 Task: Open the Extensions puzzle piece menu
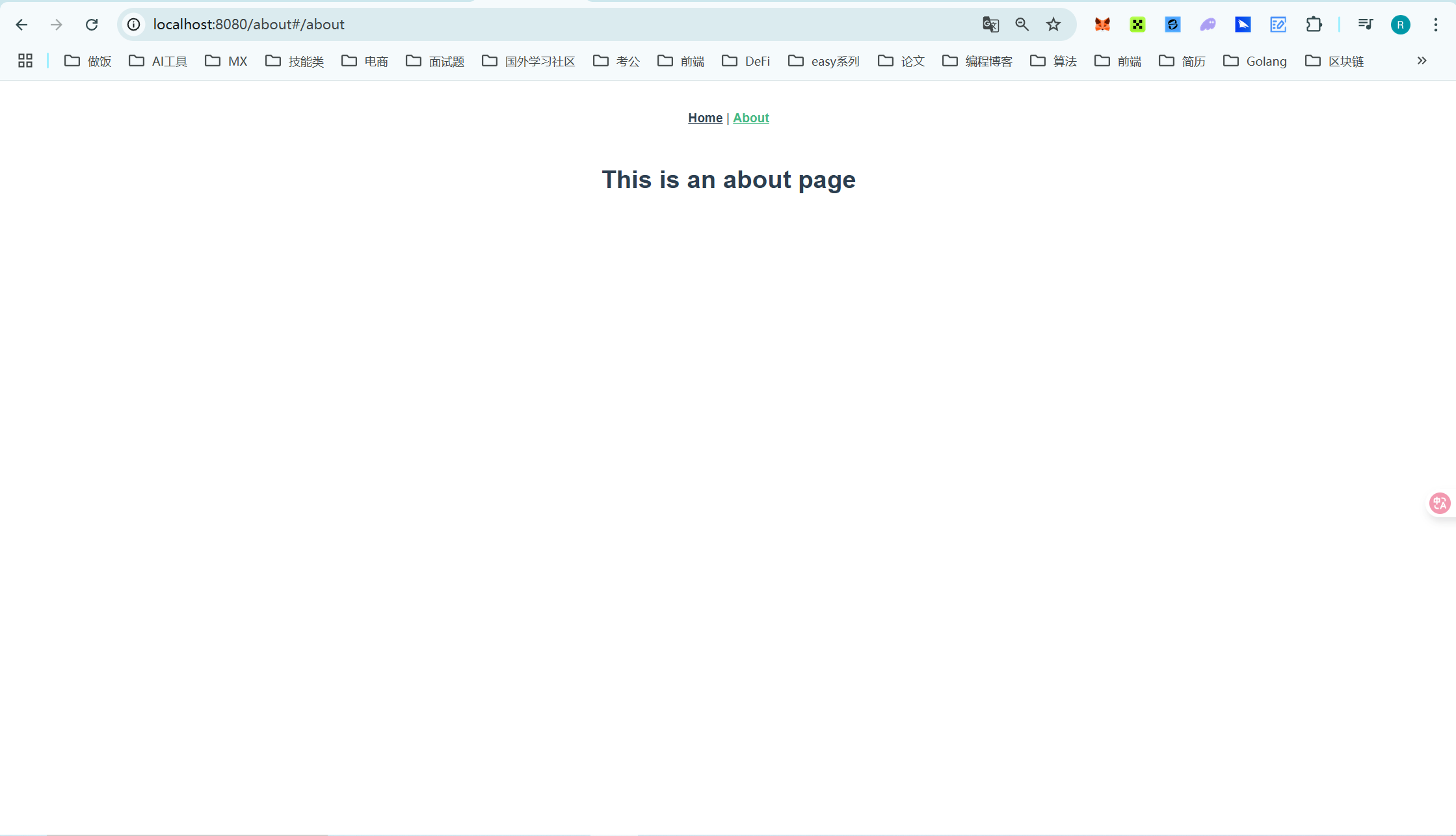coord(1314,25)
